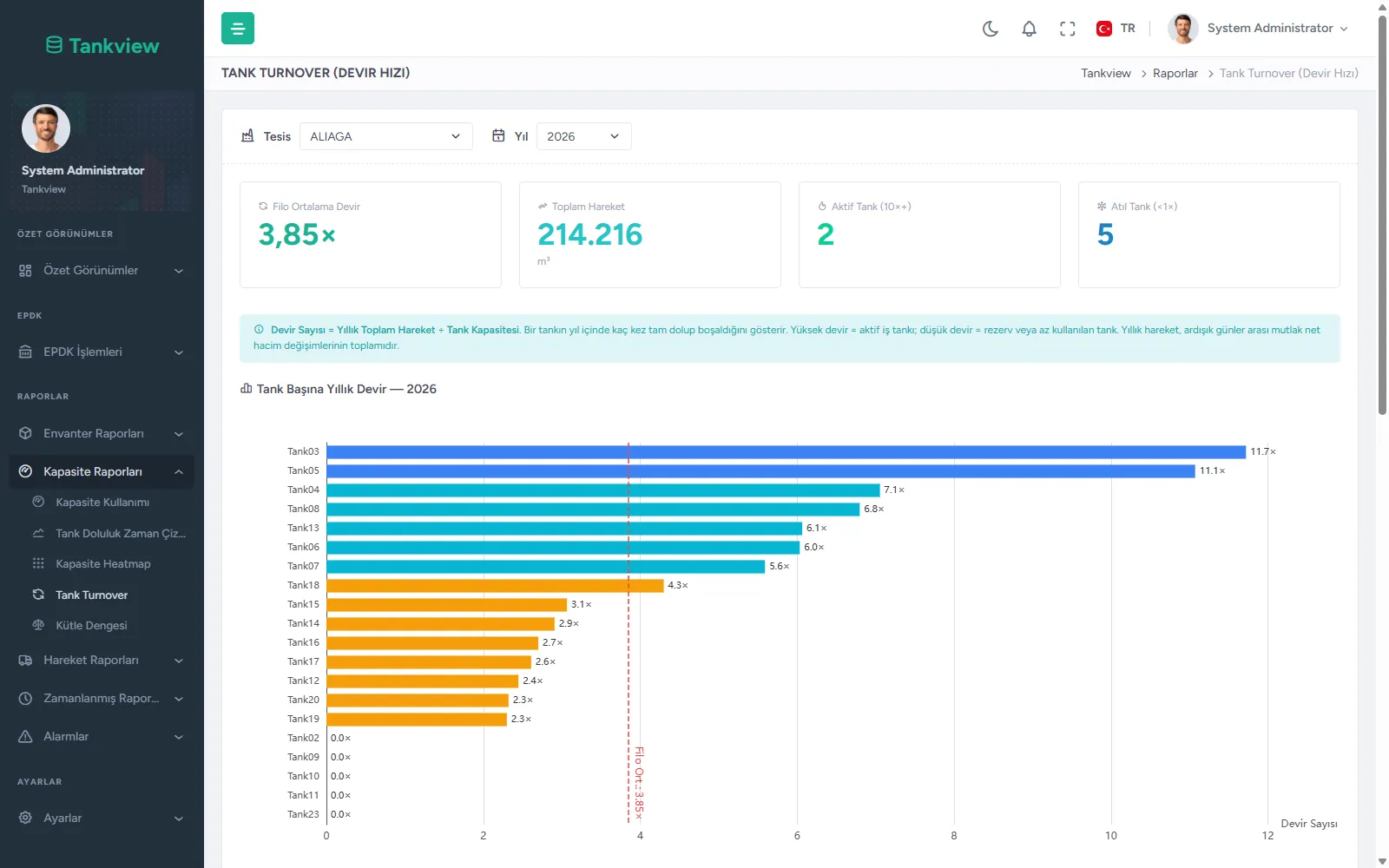This screenshot has width=1389, height=868.
Task: Open the Yıl 2026 dropdown
Action: click(584, 136)
